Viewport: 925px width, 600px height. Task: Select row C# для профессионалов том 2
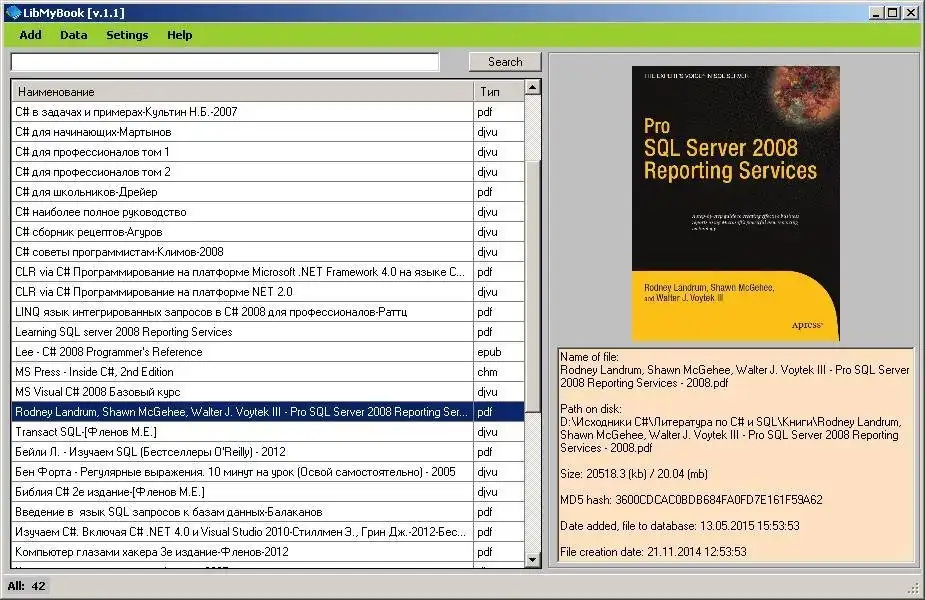[268, 172]
